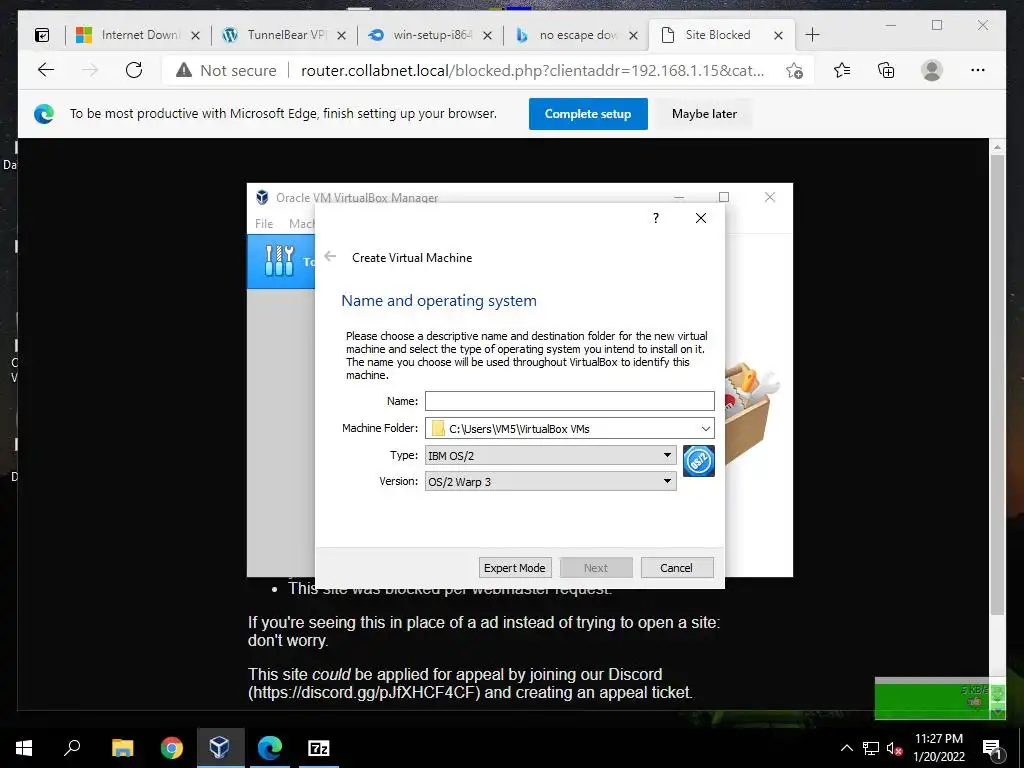Click the VirtualBox Tools icon in the manager
This screenshot has width=1024, height=768.
click(280, 261)
